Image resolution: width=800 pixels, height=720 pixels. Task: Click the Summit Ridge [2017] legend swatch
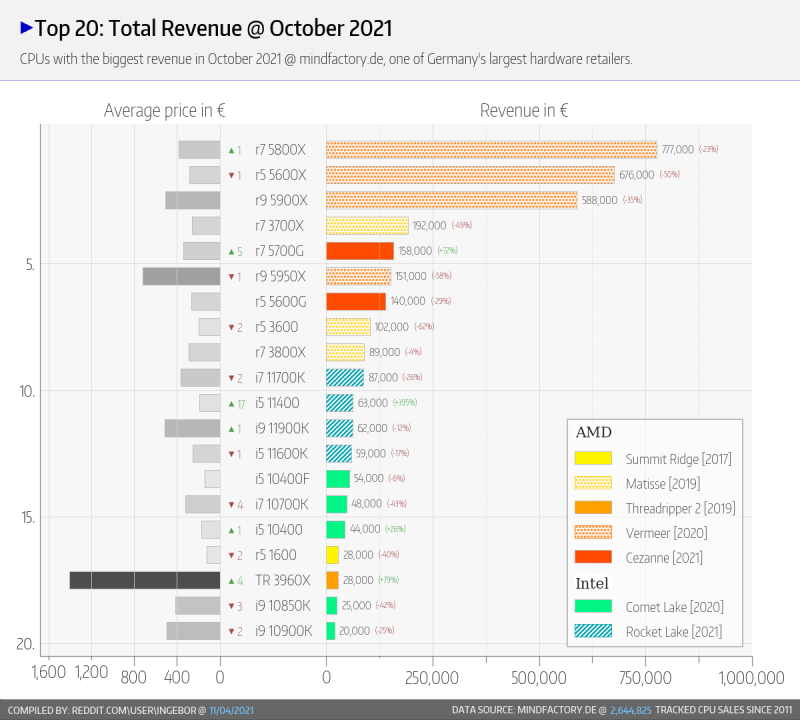point(593,458)
